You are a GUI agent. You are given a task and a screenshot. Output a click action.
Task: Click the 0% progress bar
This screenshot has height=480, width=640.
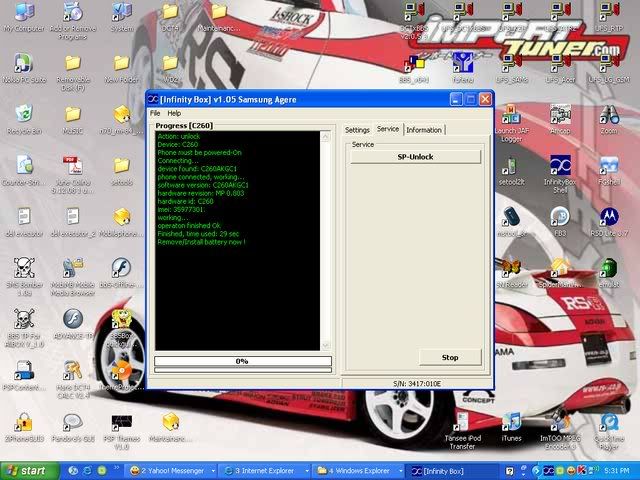[242, 361]
